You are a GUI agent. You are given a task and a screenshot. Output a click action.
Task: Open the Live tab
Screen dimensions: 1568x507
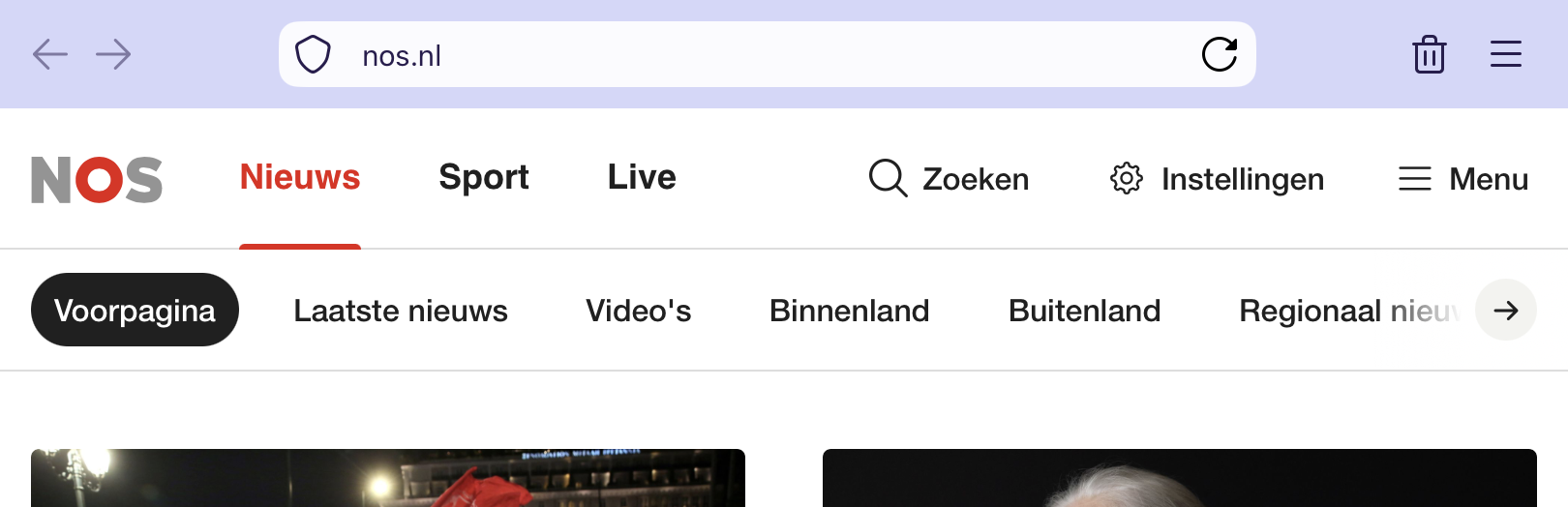point(642,177)
